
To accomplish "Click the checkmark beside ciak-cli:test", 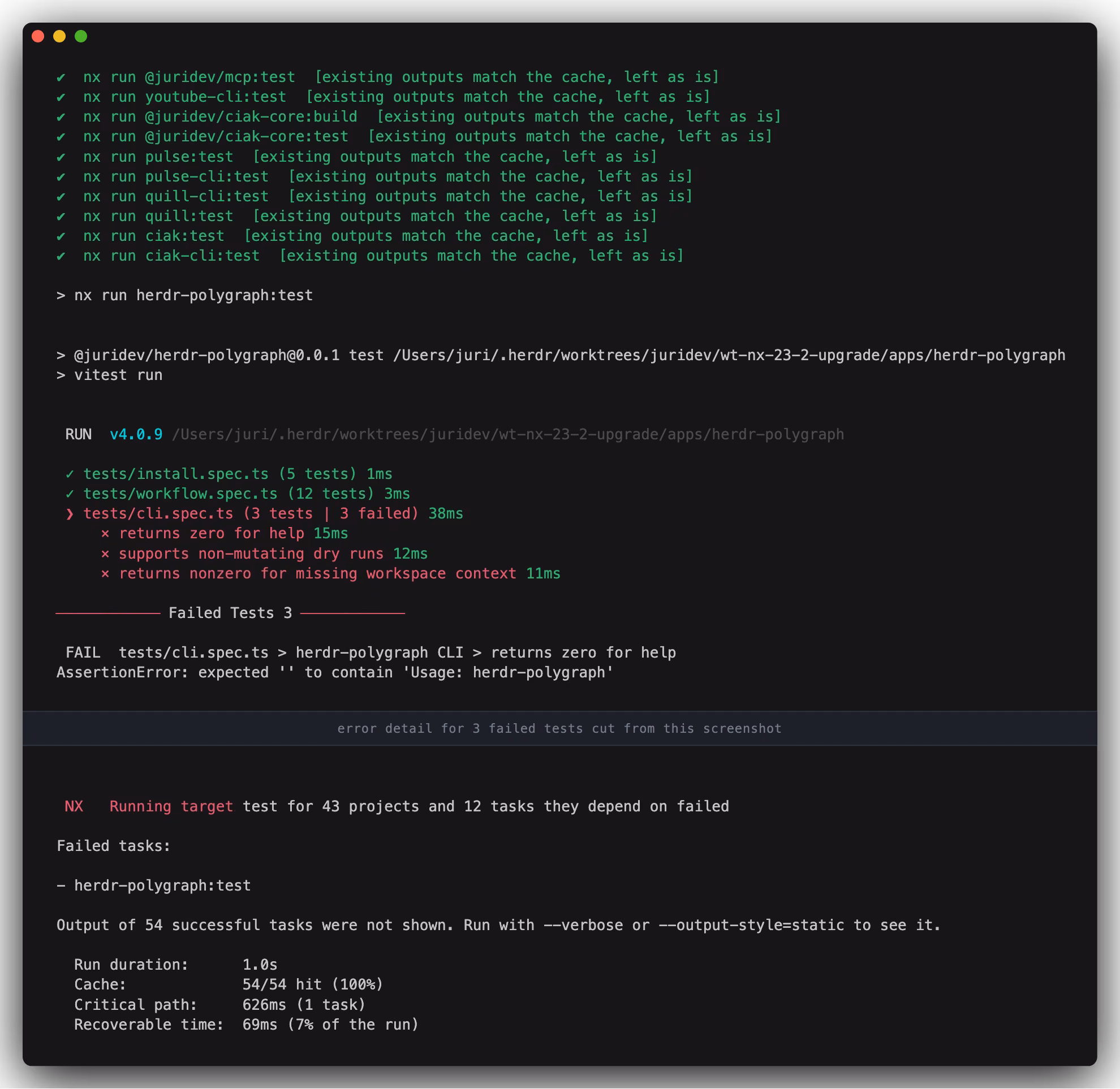I will click(61, 256).
